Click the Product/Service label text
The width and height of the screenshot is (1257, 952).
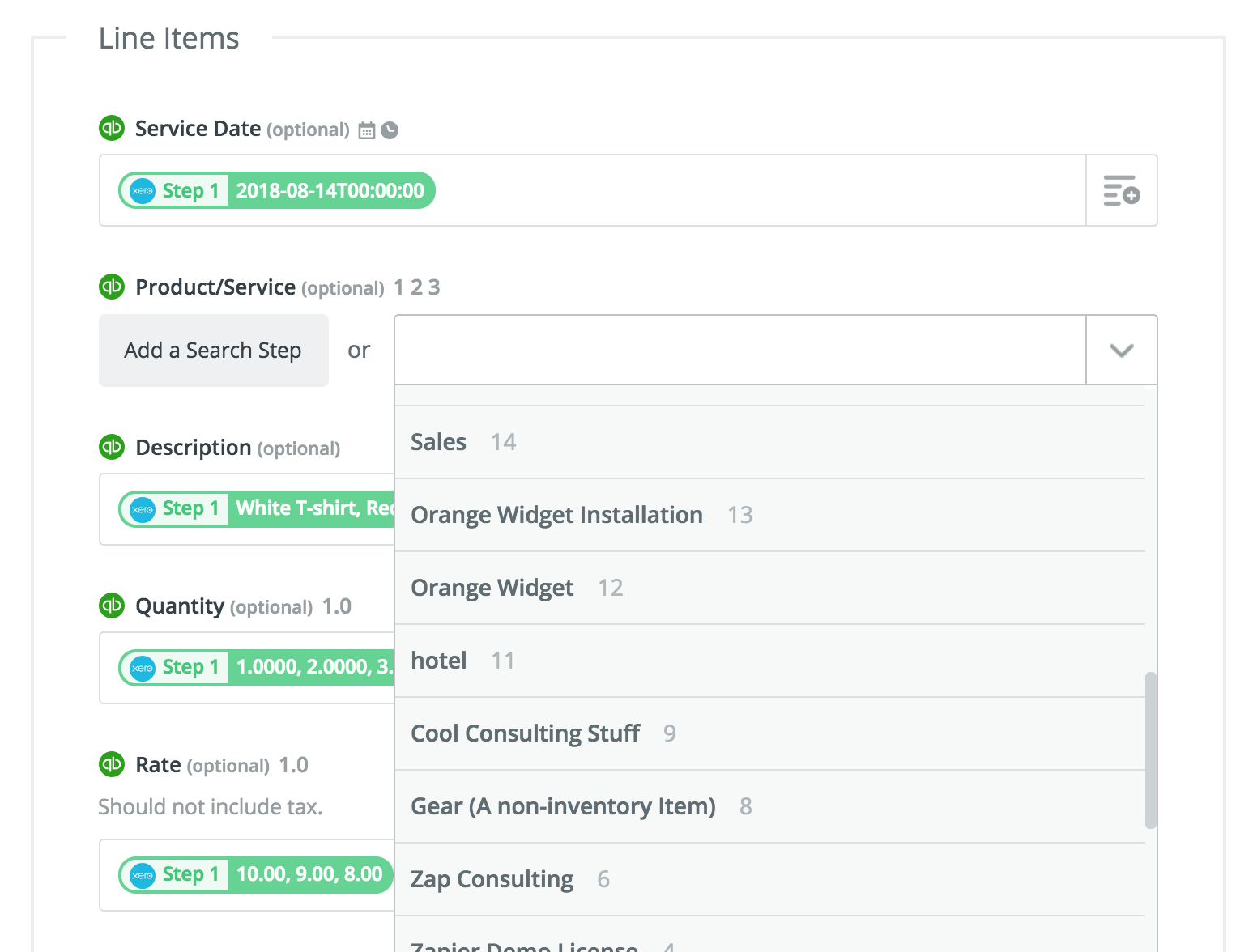[x=215, y=287]
